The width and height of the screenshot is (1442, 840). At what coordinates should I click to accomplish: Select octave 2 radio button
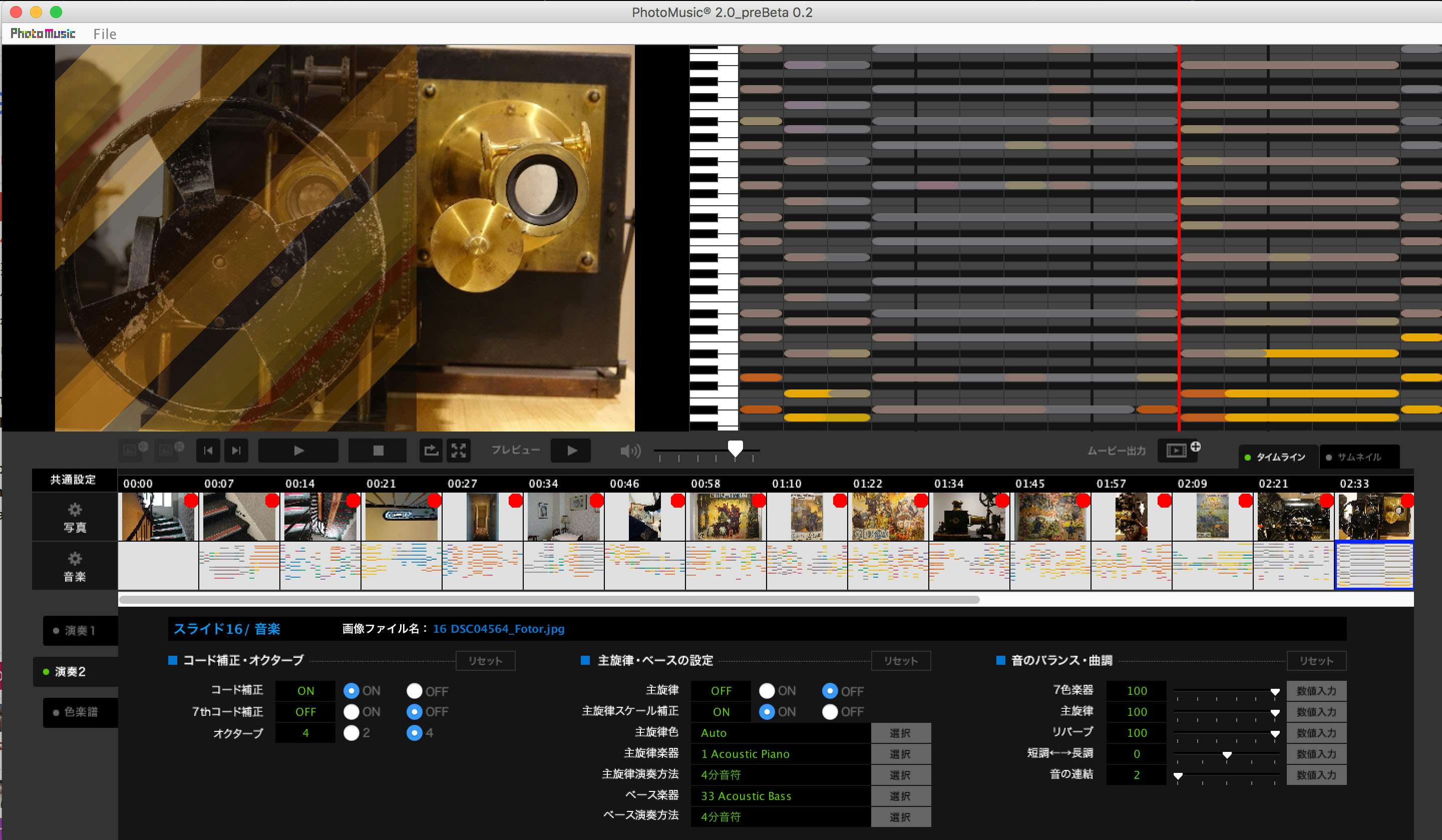(x=351, y=732)
